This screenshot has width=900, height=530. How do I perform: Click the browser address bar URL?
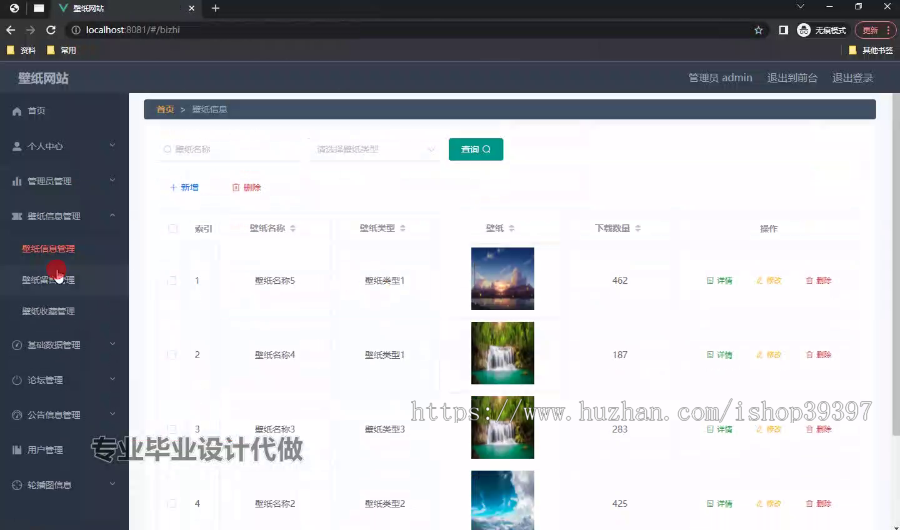133,30
